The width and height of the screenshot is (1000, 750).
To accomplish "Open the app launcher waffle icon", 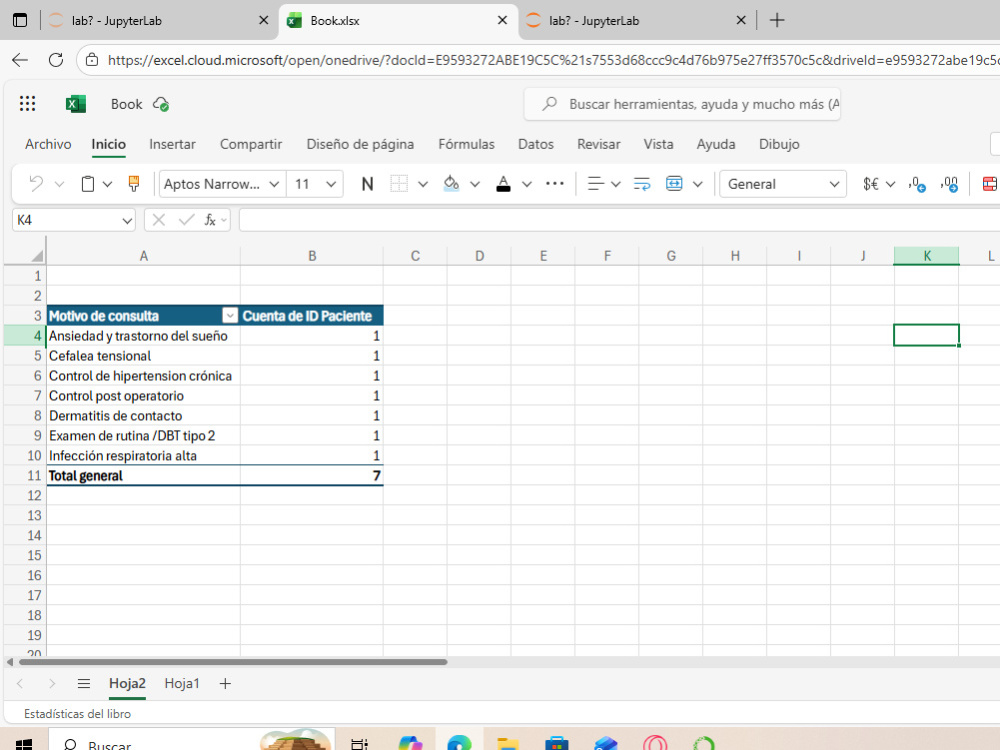I will pos(27,104).
